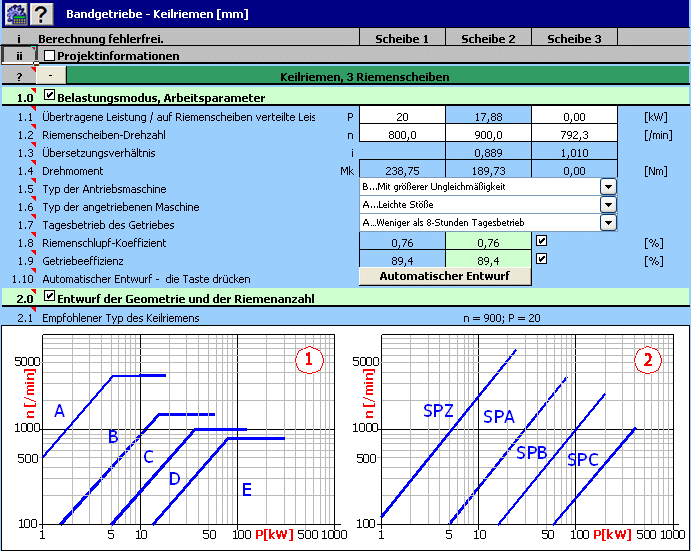Click the Scheibe 2 power value 17,88
691x551 pixels.
pos(488,116)
